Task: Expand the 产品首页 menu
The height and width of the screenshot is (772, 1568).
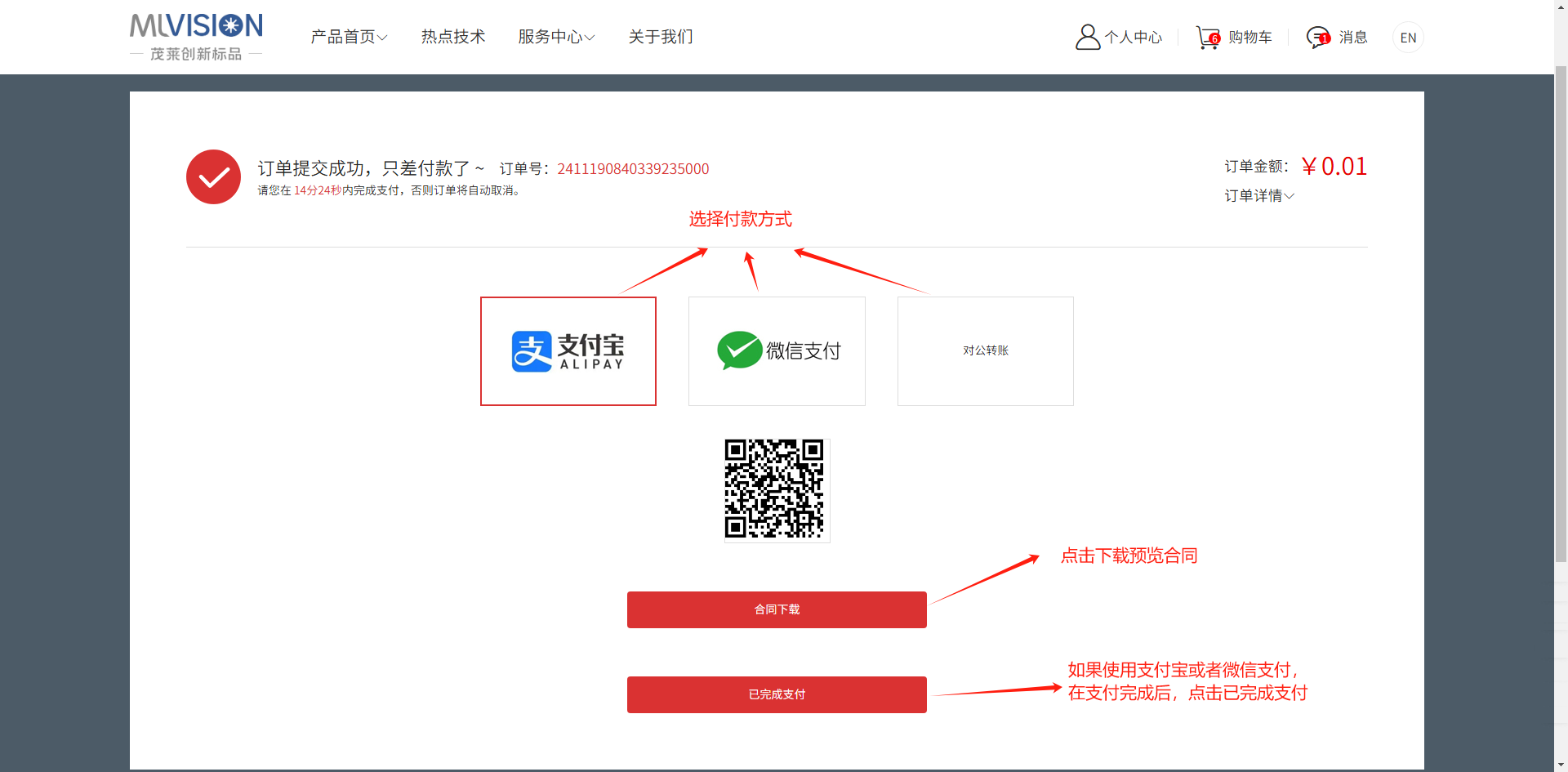Action: 349,37
